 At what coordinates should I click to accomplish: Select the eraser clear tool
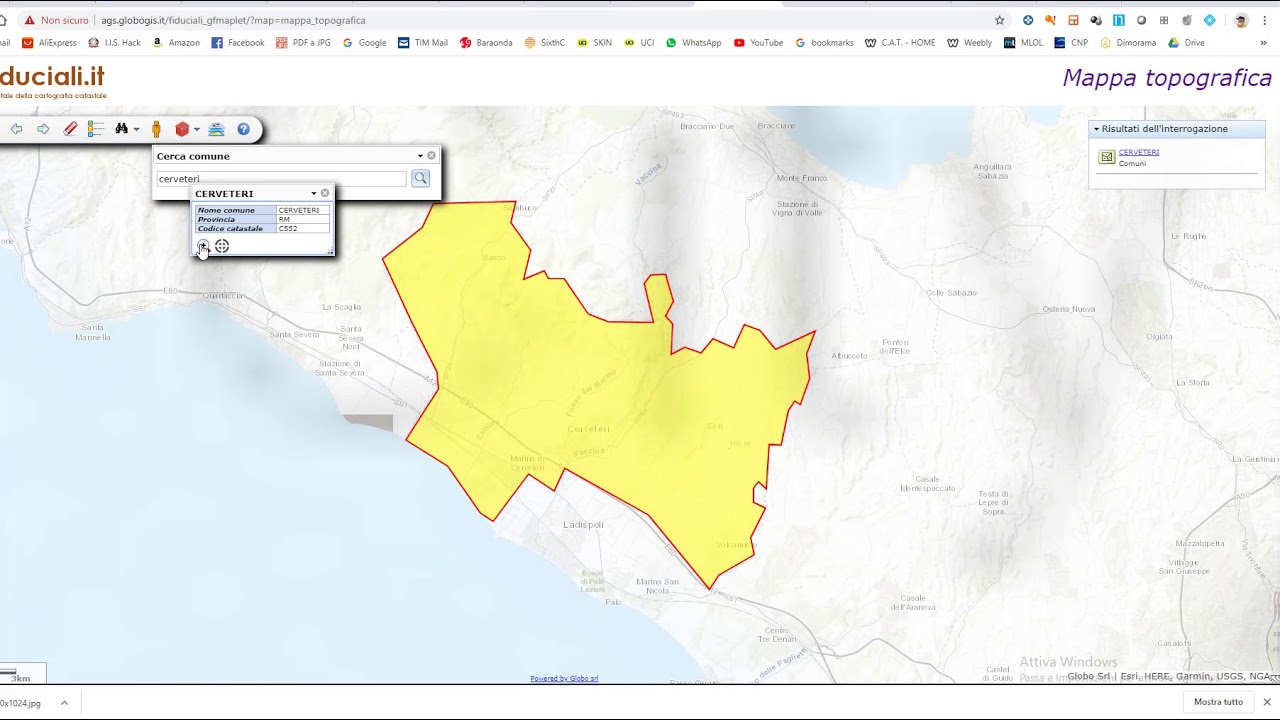click(x=70, y=129)
